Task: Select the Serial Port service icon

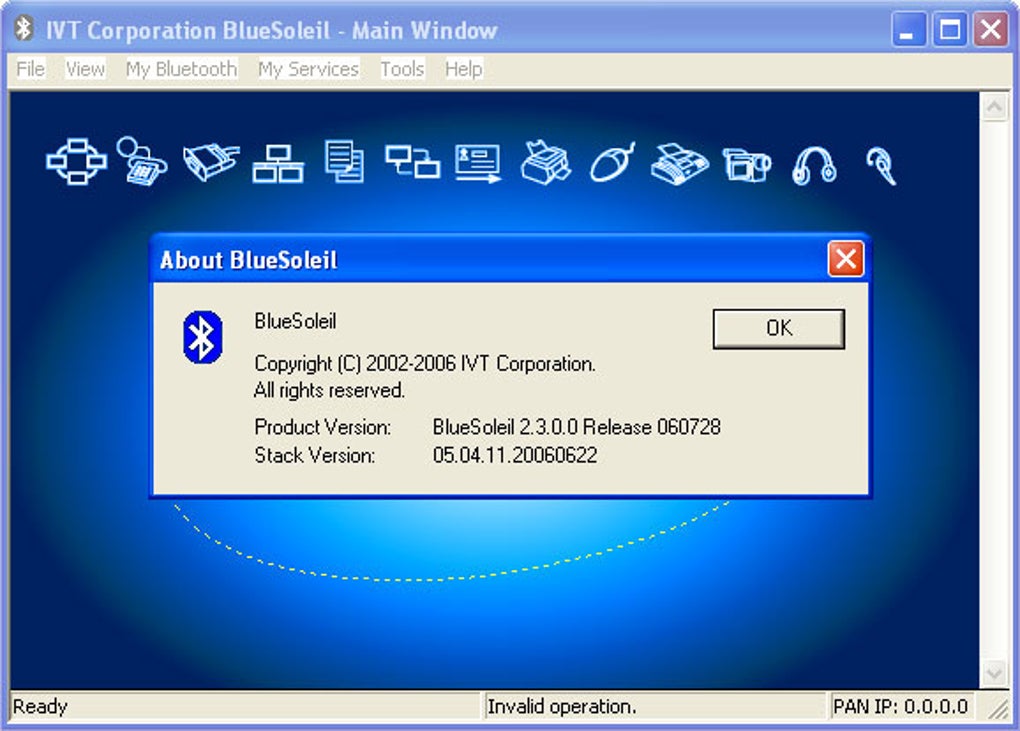Action: 210,162
